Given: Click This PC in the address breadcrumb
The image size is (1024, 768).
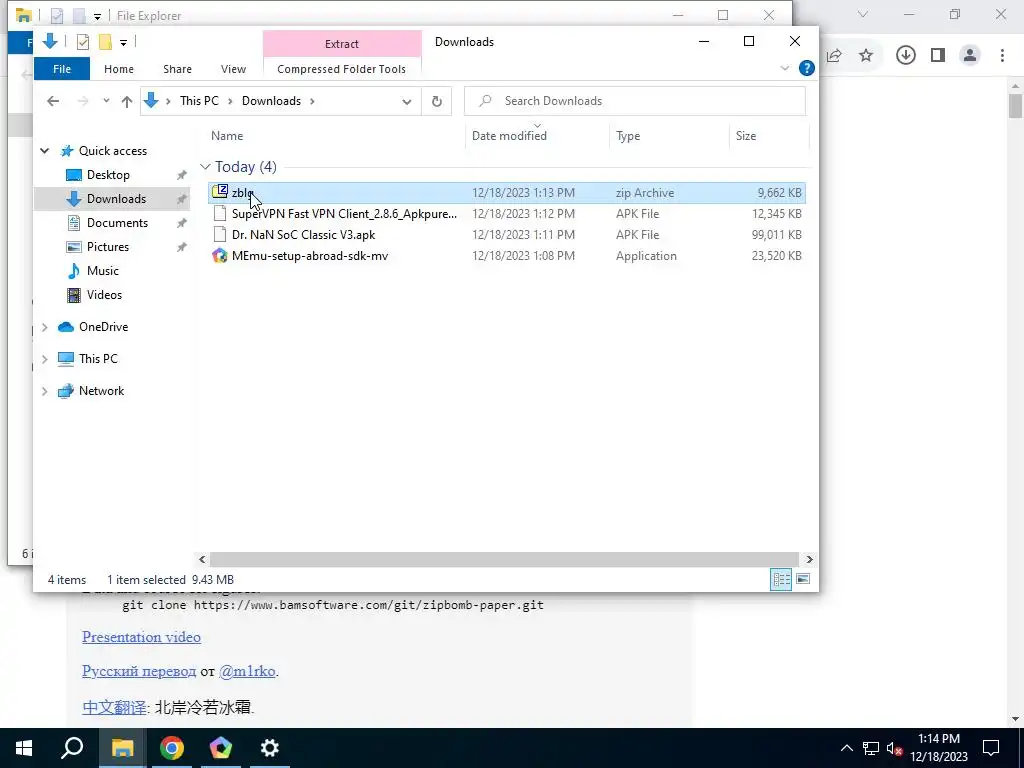Looking at the screenshot, I should point(199,101).
